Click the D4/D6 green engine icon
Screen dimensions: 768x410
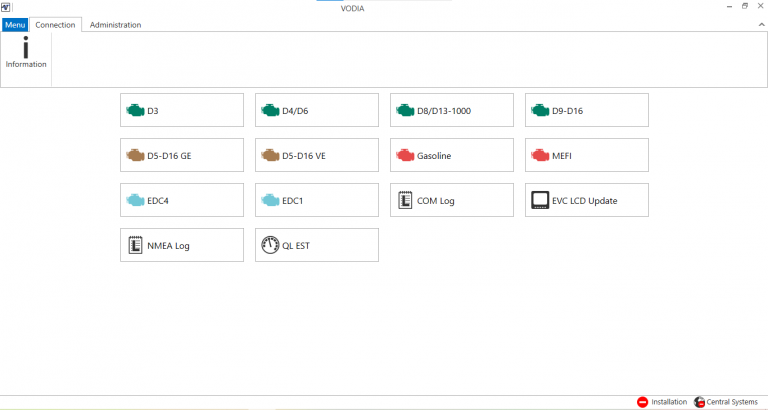270,111
